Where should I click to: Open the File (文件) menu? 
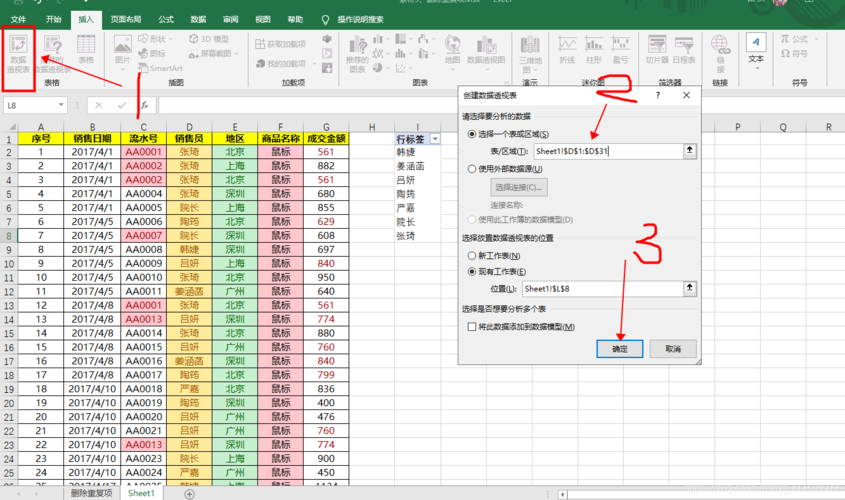18,19
